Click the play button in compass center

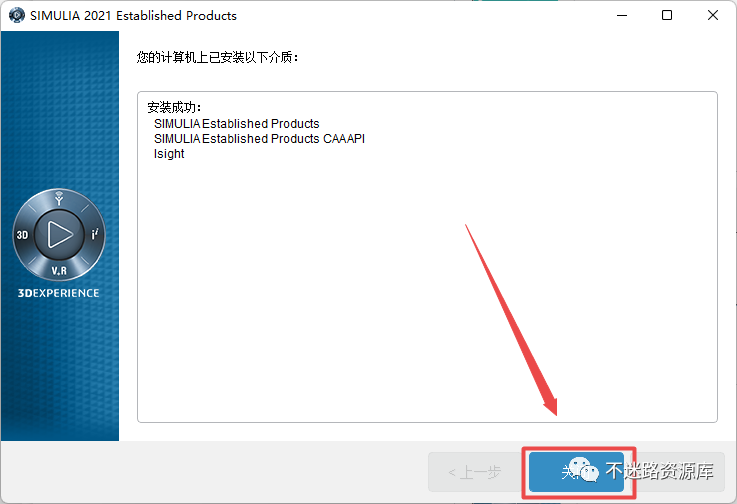pyautogui.click(x=59, y=234)
